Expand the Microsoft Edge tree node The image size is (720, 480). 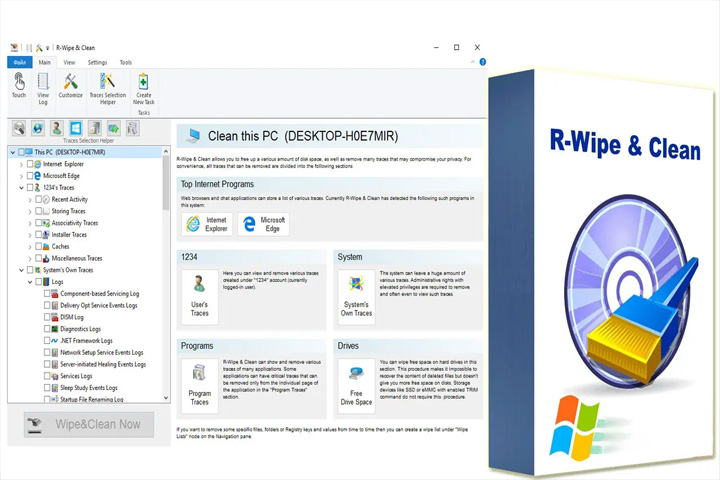[x=21, y=176]
